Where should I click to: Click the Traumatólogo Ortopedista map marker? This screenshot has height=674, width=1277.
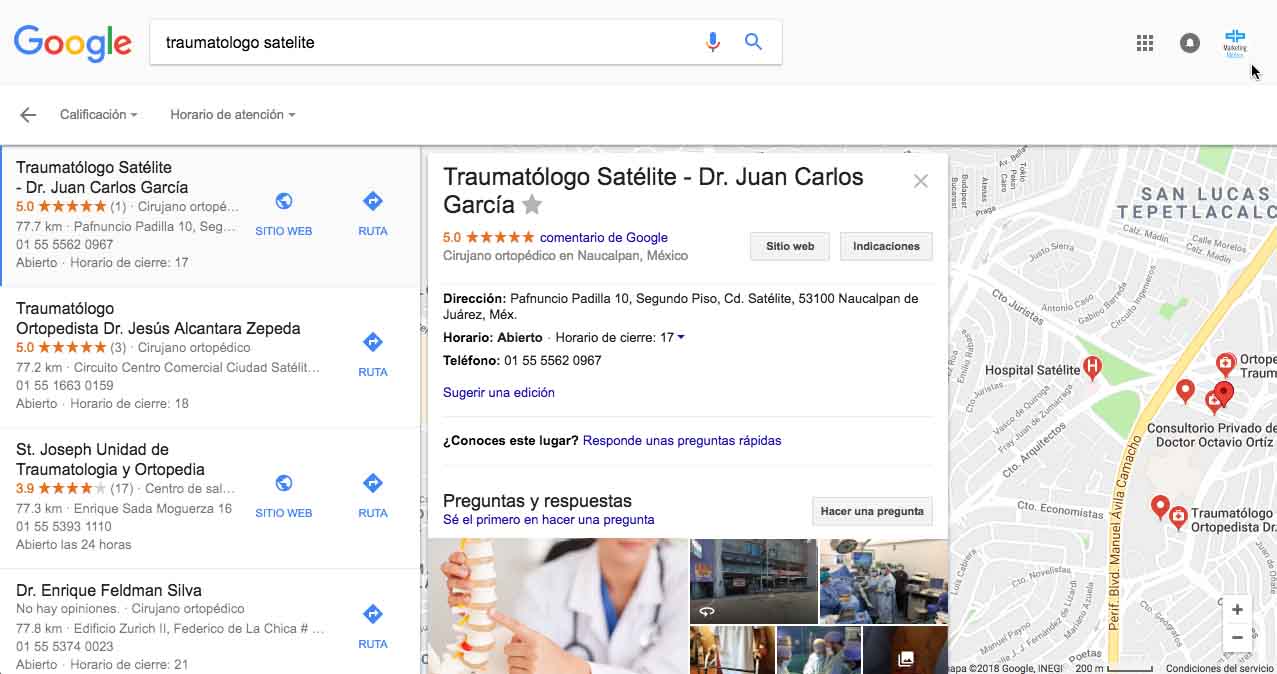[x=1178, y=517]
